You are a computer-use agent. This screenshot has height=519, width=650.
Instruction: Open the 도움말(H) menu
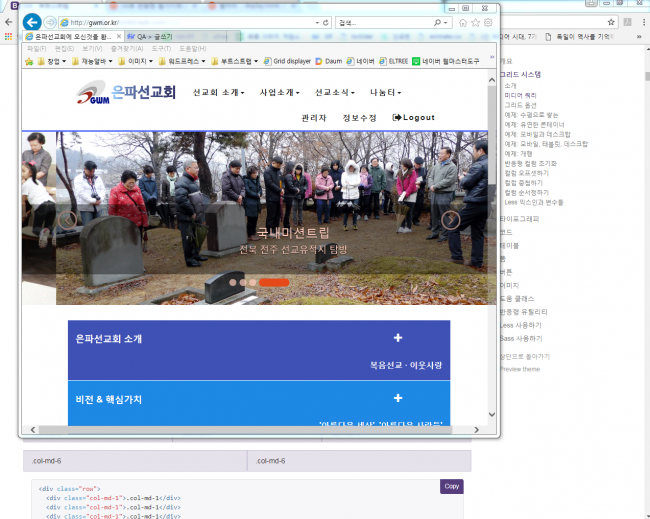point(193,49)
